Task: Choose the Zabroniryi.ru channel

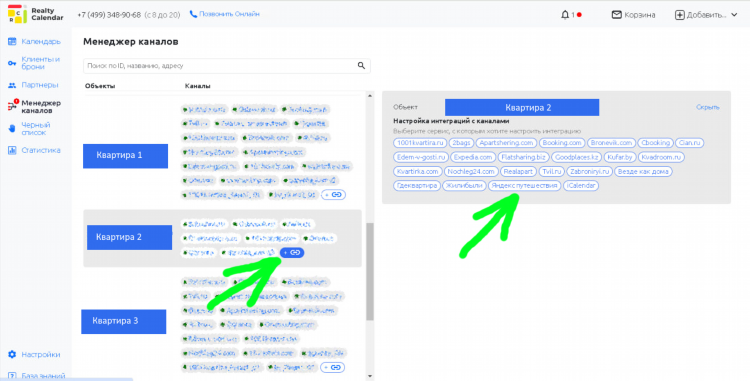Action: [589, 171]
